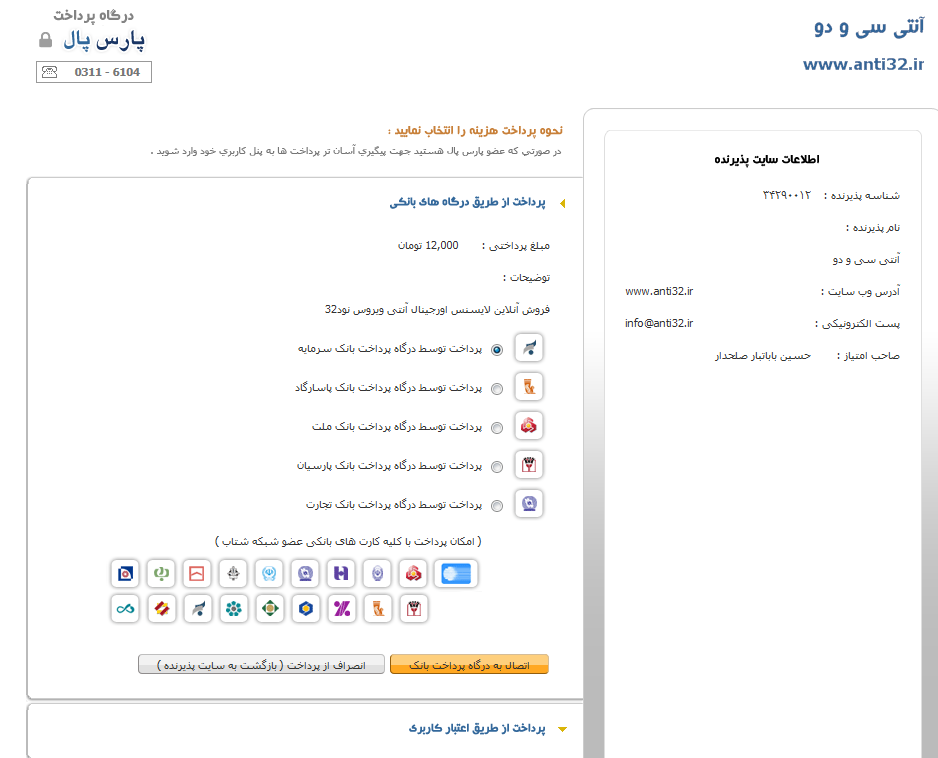
Task: Click the blue hexagon Sanat Madan icon
Action: [x=306, y=609]
